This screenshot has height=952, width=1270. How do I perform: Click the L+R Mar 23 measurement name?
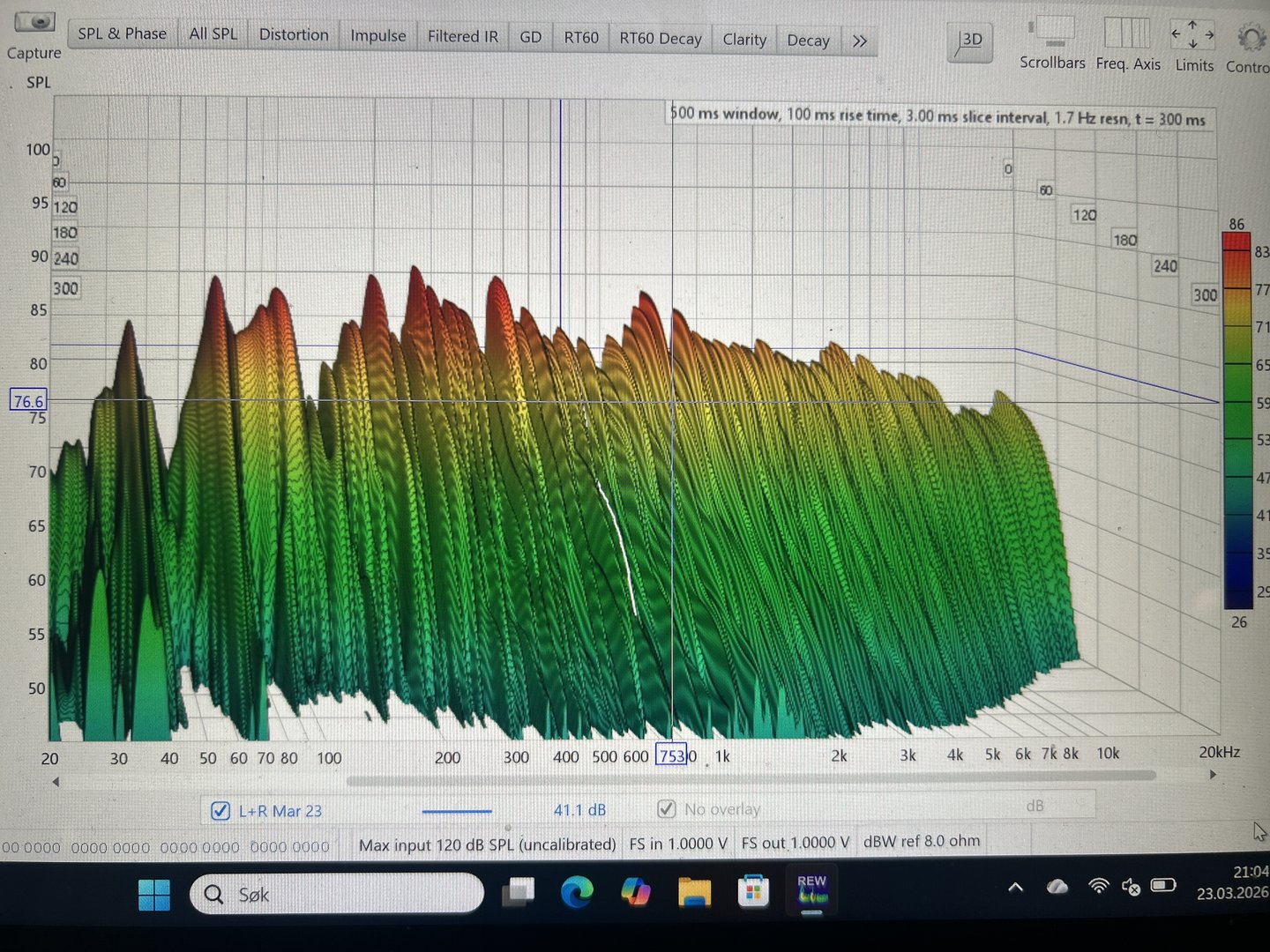coord(280,811)
